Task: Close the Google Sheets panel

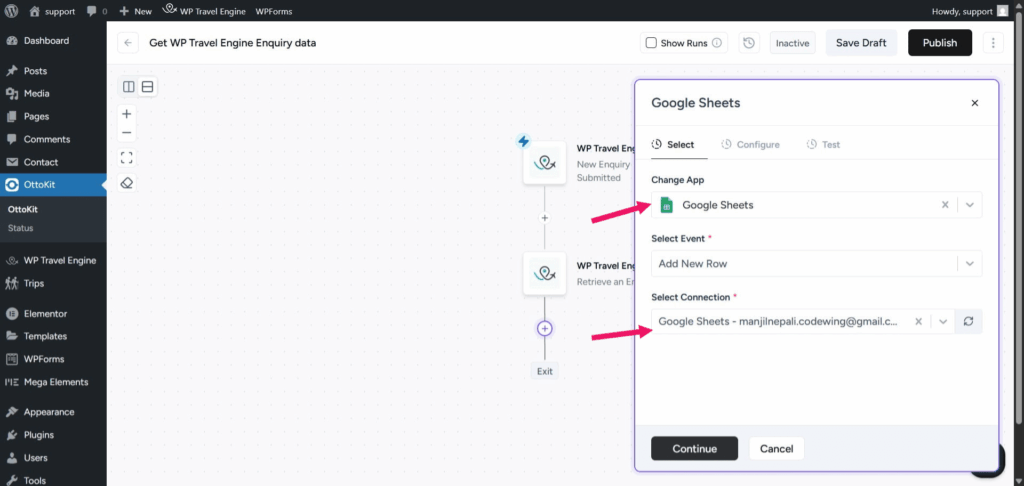Action: point(974,103)
